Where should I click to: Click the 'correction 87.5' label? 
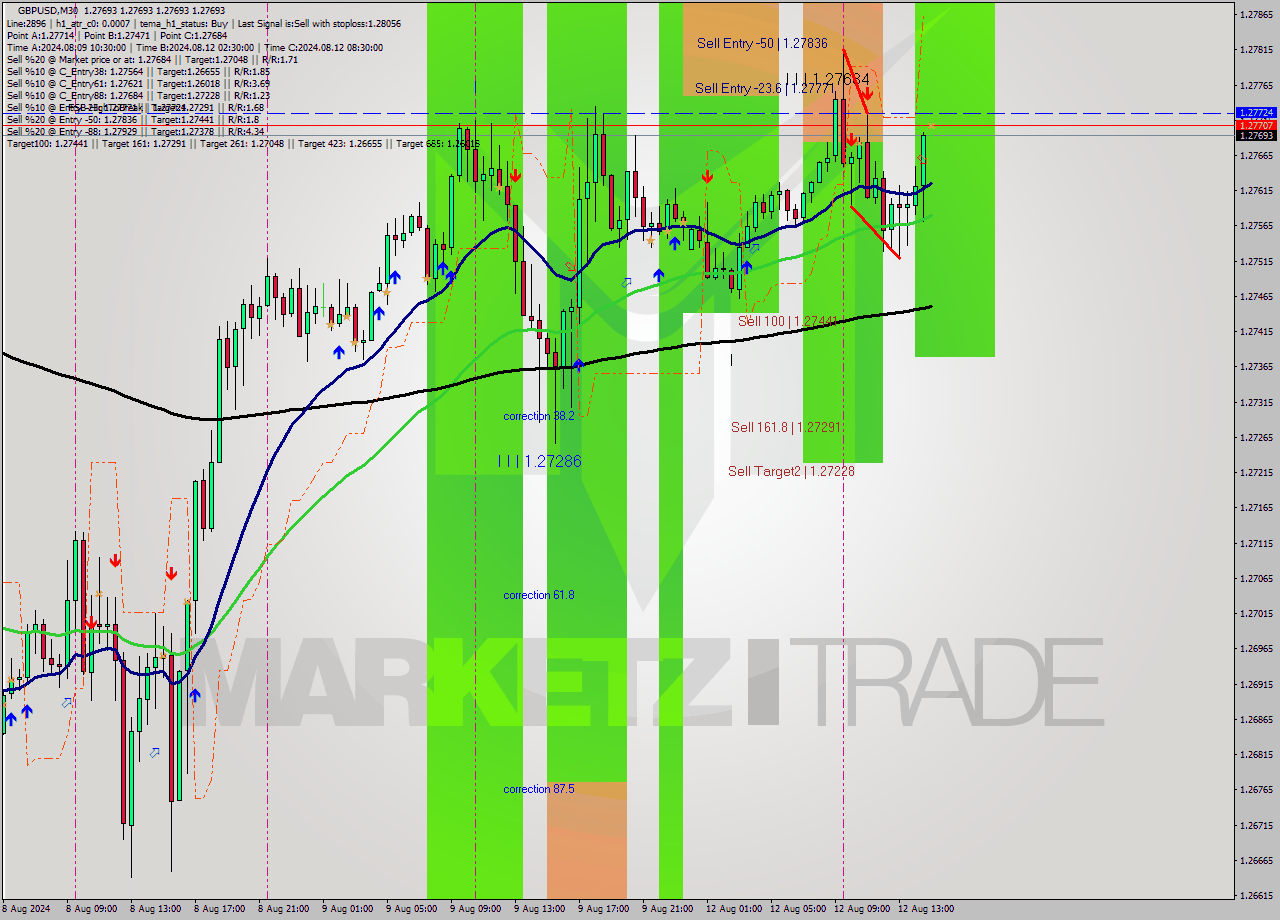539,789
